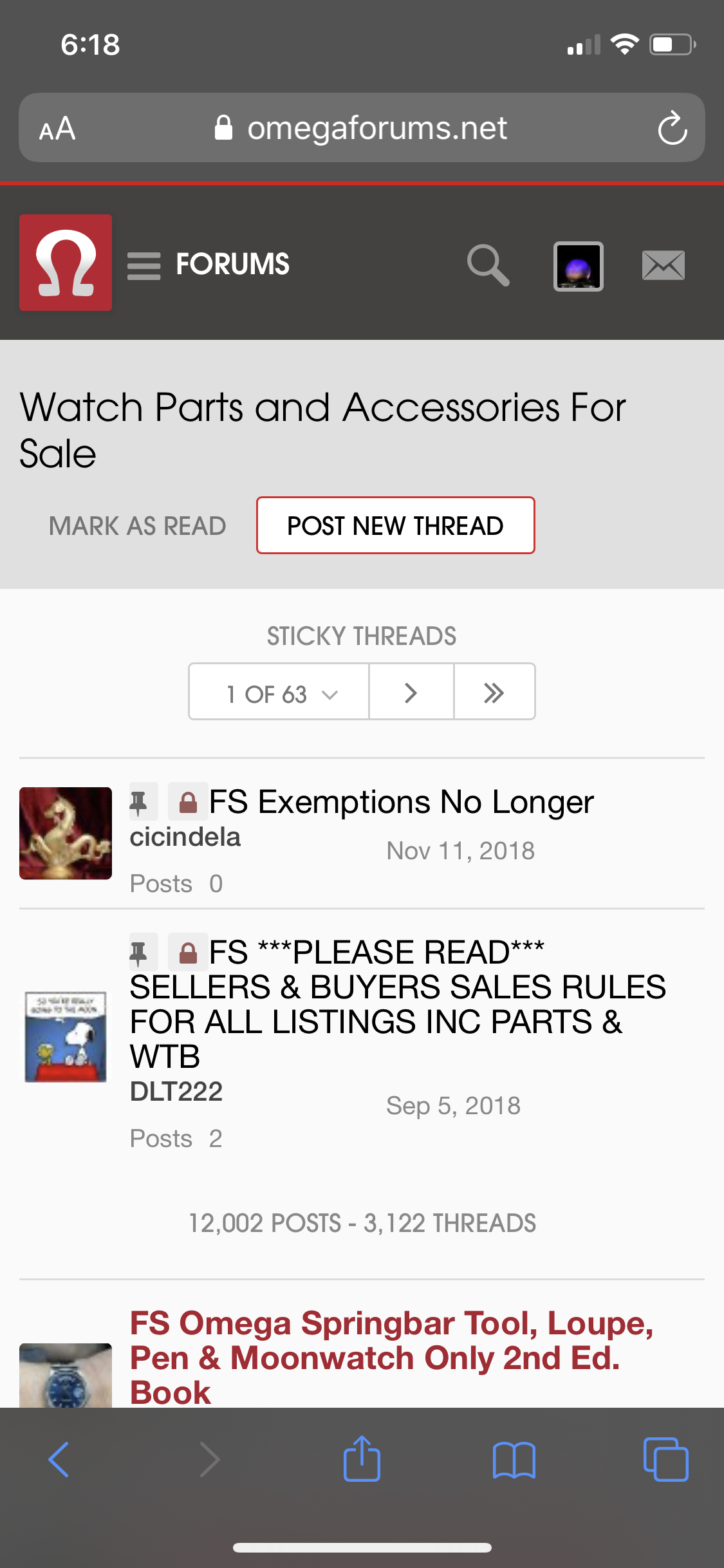
Task: Tap cicindela's seahorse avatar
Action: [x=66, y=833]
